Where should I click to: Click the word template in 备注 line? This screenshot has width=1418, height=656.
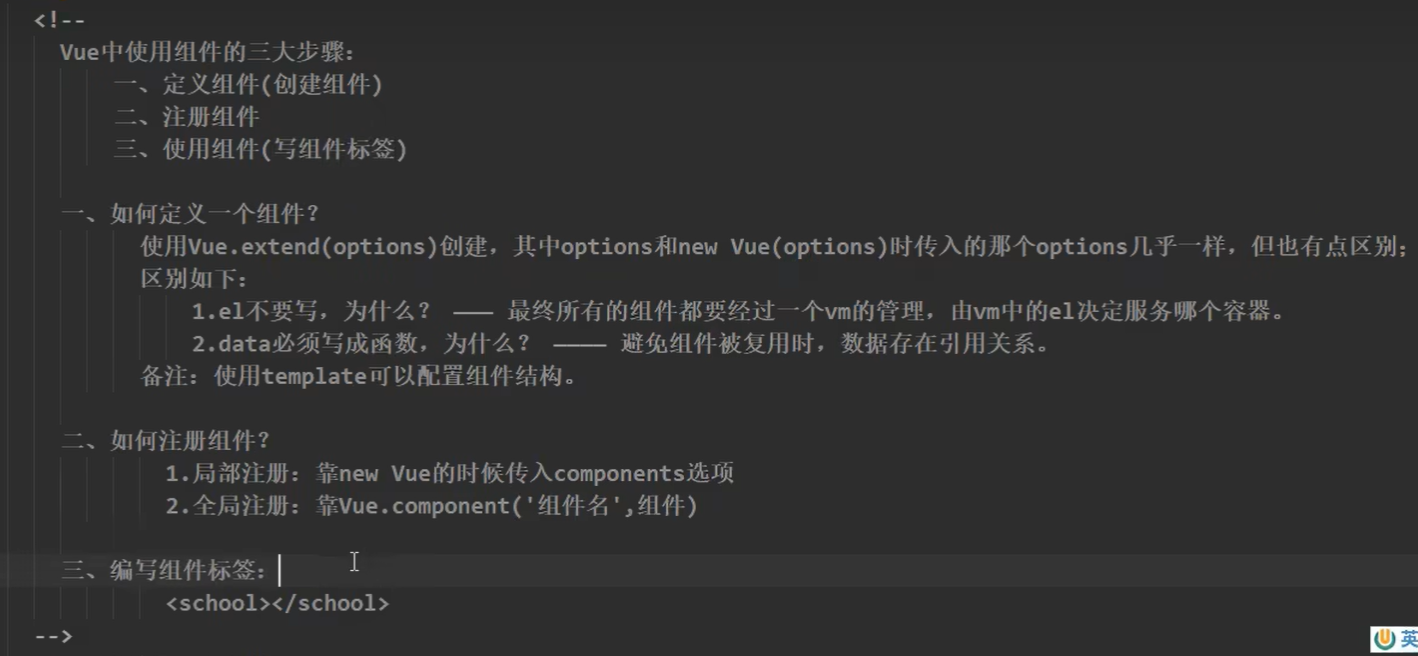coord(313,377)
